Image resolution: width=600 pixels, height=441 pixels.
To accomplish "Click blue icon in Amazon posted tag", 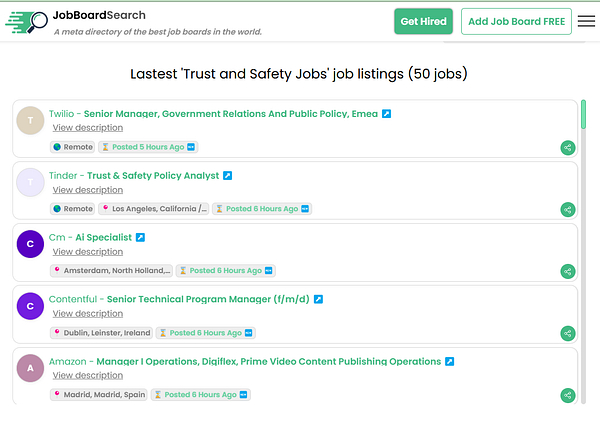I will pyautogui.click(x=243, y=395).
